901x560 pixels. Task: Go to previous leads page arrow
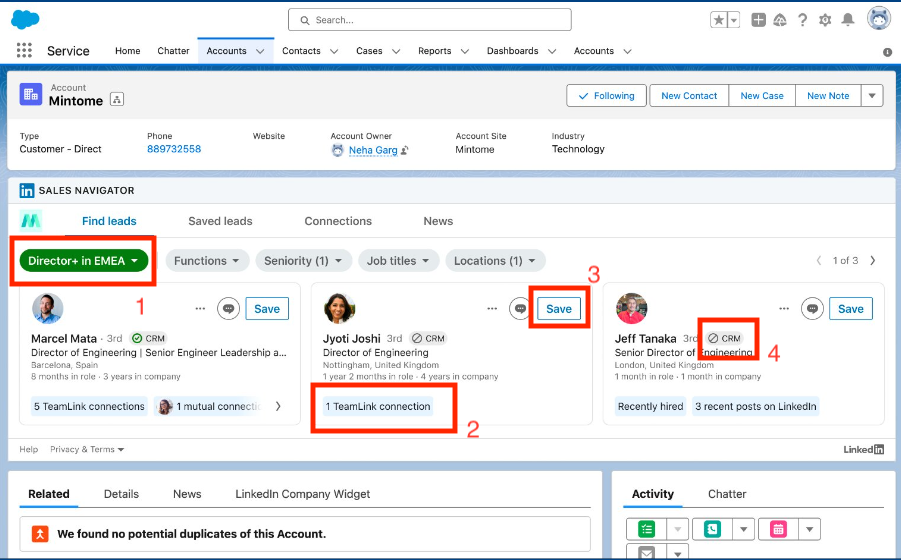pos(819,261)
